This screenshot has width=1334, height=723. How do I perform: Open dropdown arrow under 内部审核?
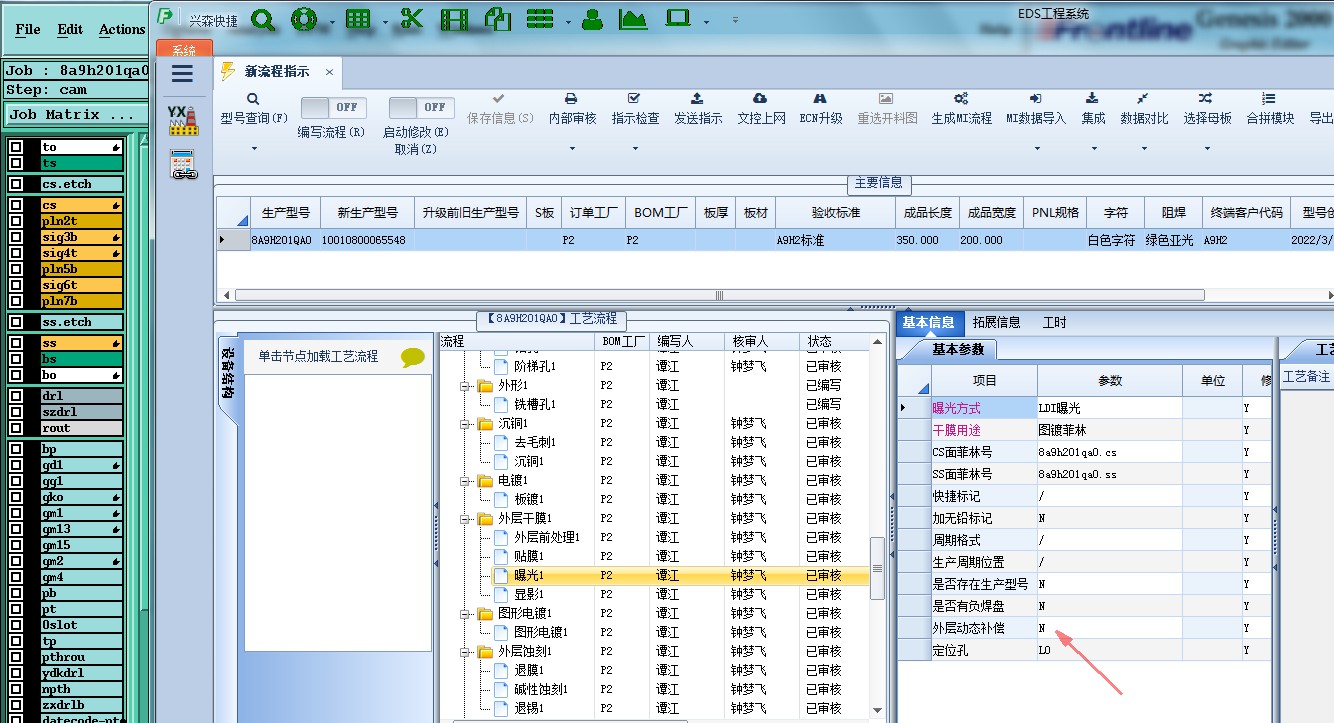pos(572,149)
